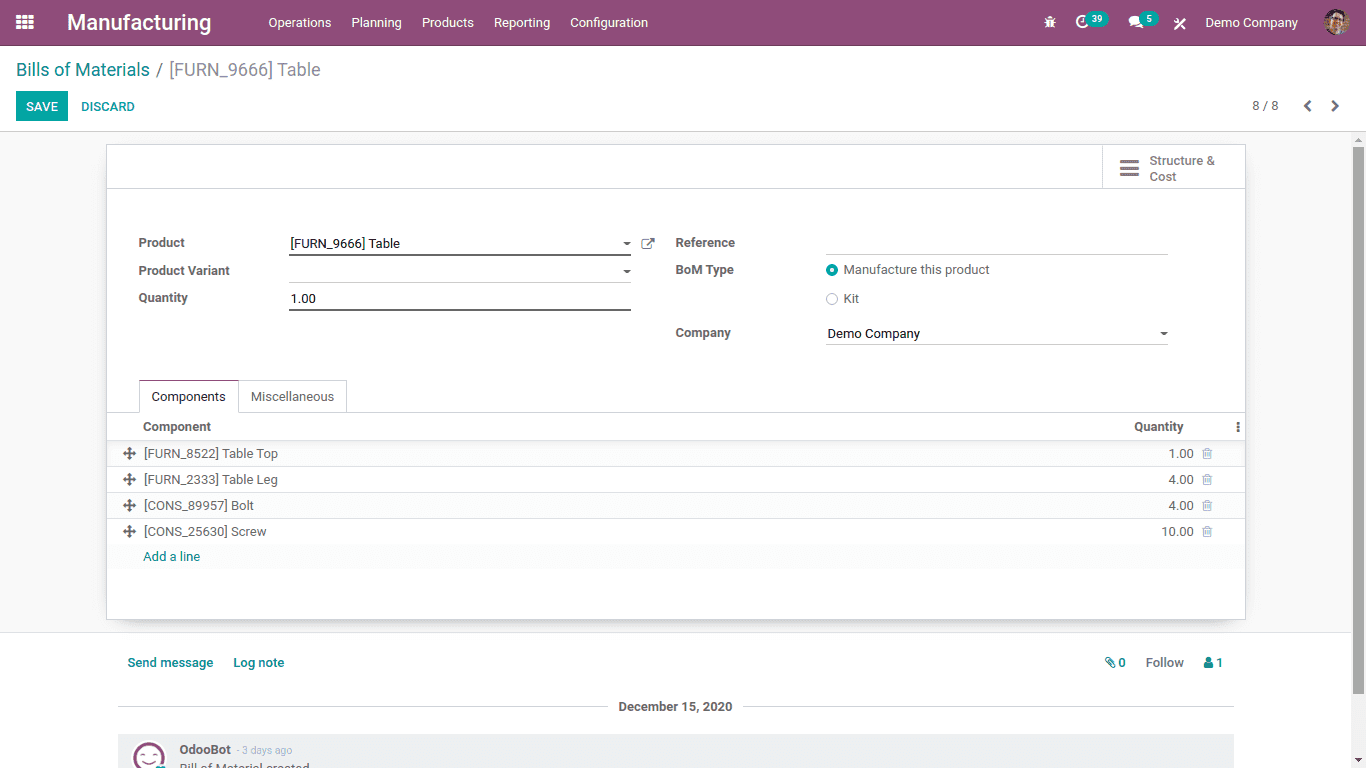Open the user avatar menu
This screenshot has height=768, width=1366.
pyautogui.click(x=1337, y=22)
